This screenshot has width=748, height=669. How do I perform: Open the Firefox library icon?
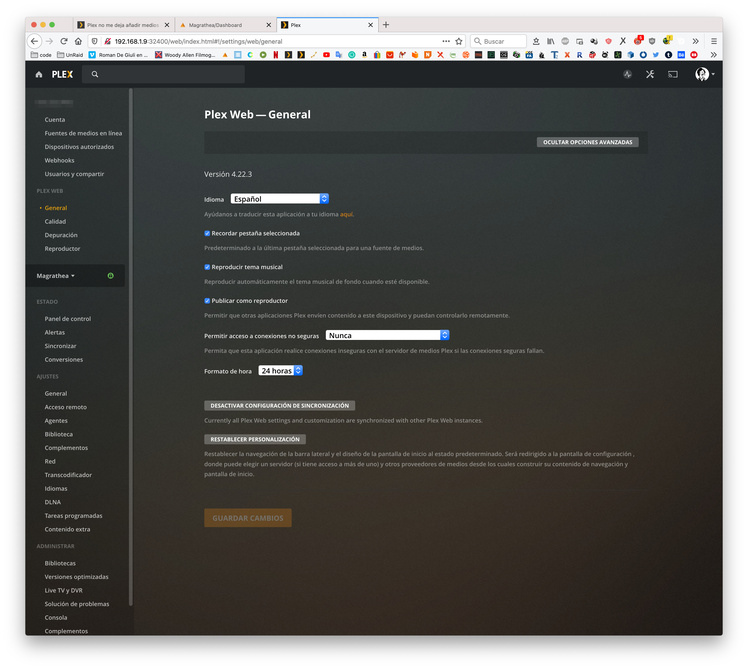[x=551, y=41]
